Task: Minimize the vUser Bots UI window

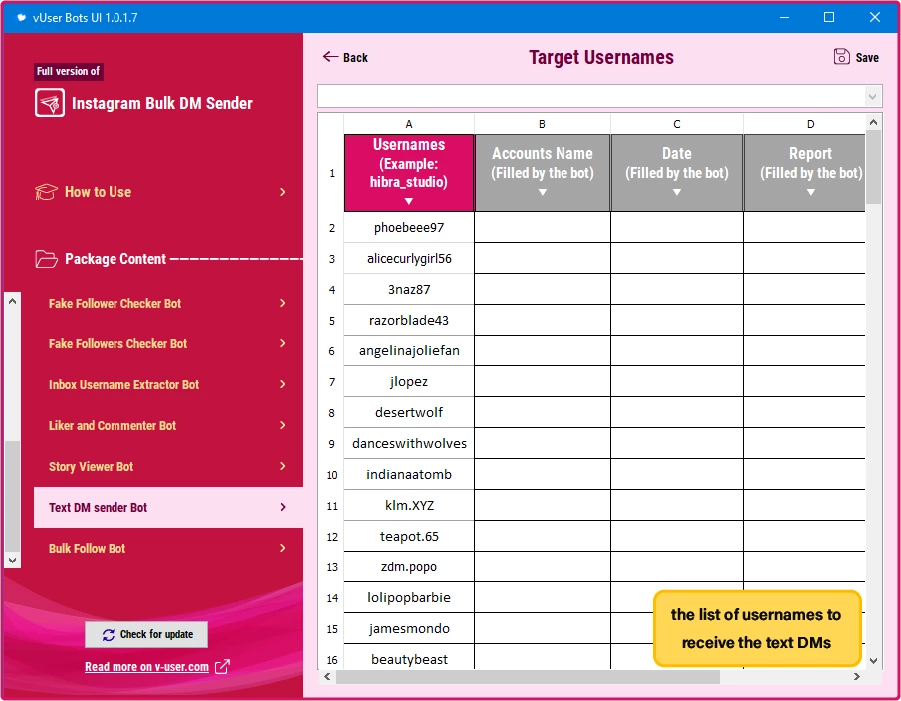Action: tap(784, 17)
